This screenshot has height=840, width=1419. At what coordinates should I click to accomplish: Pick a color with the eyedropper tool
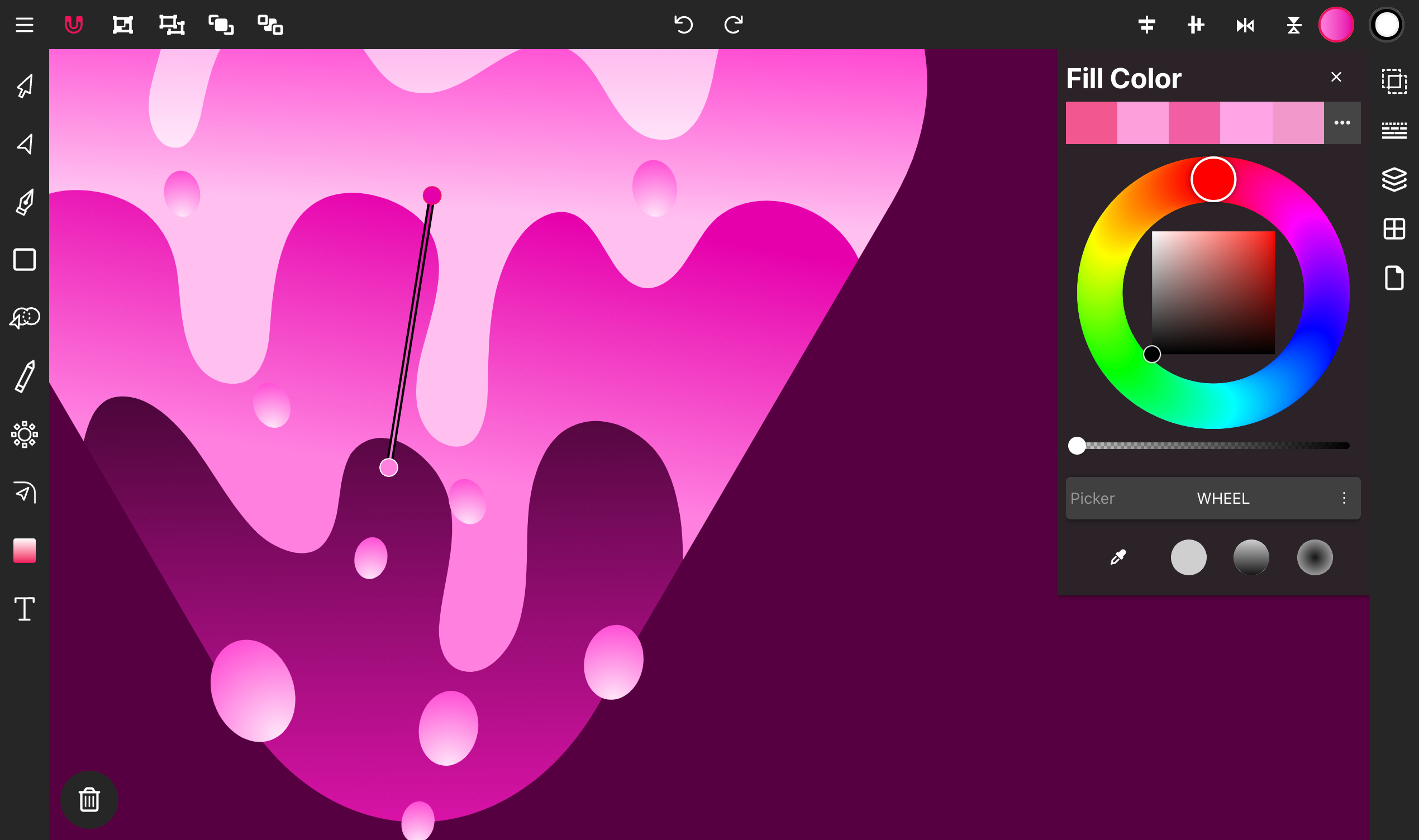coord(1118,557)
